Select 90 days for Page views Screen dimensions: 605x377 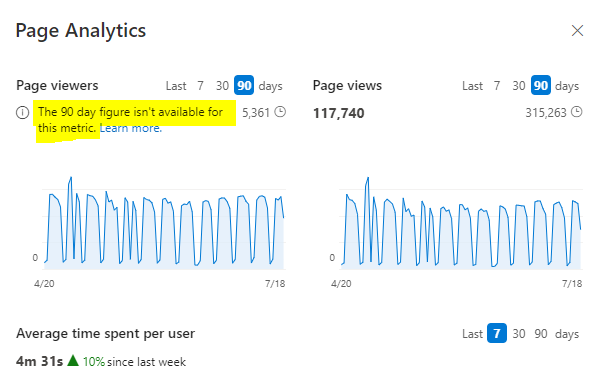point(541,85)
